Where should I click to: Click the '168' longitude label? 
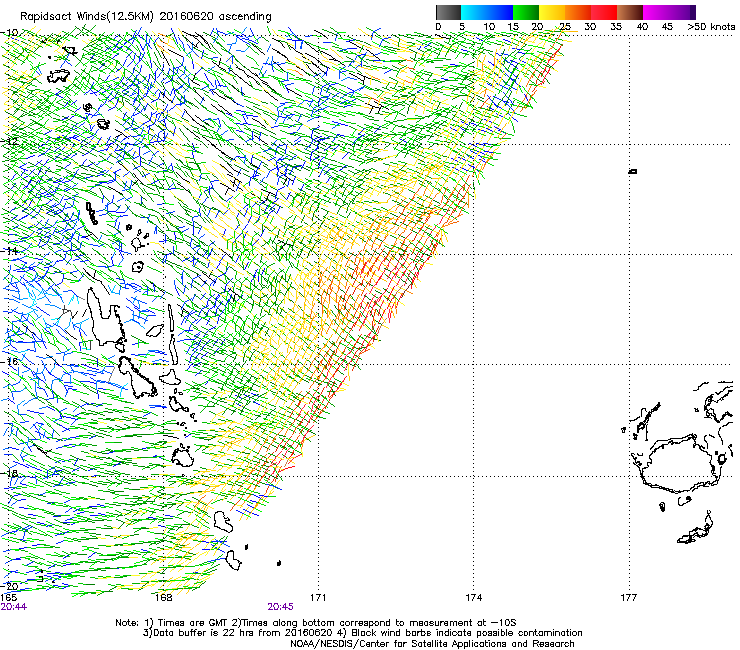[164, 598]
